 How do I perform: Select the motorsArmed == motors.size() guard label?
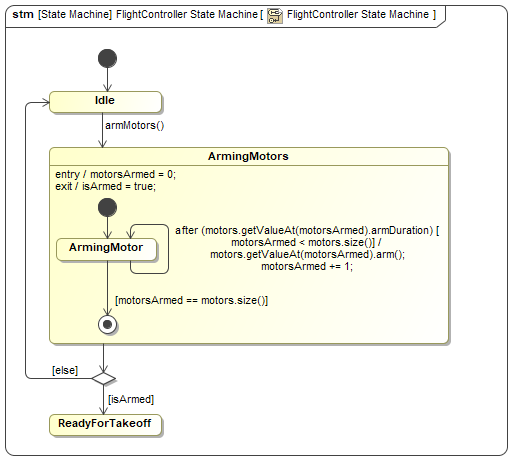coord(191,300)
